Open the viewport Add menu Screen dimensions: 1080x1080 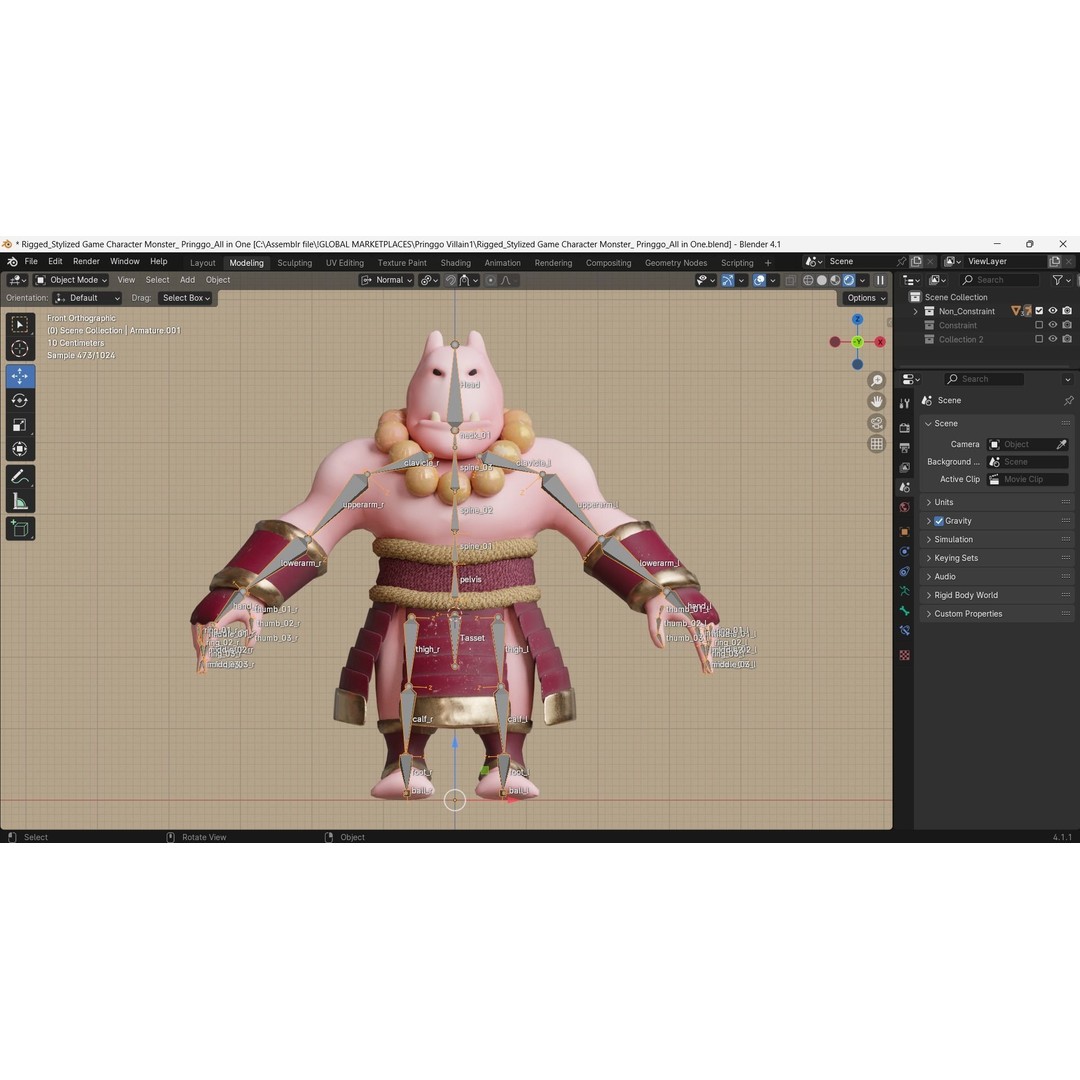point(187,280)
